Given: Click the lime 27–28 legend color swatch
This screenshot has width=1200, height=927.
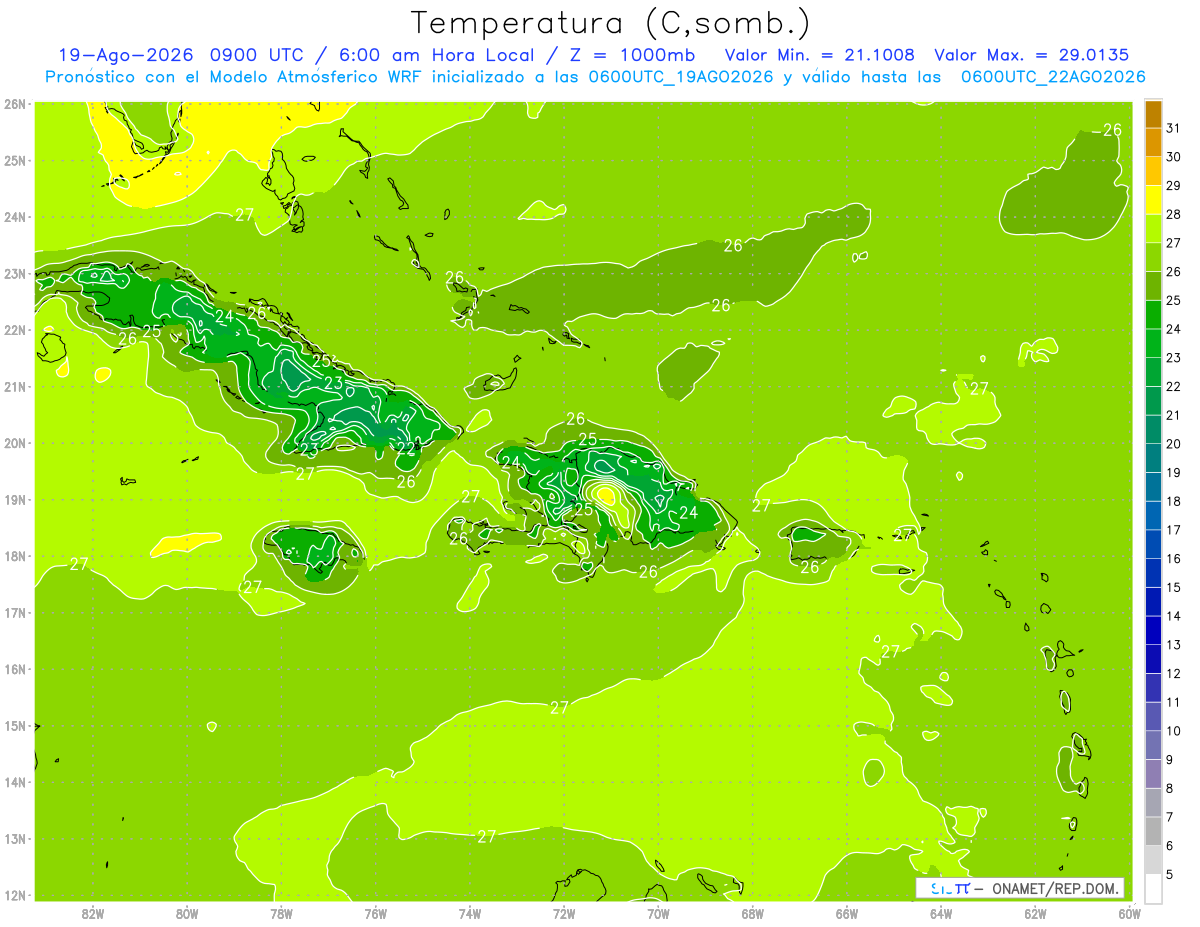Looking at the screenshot, I should 1153,230.
